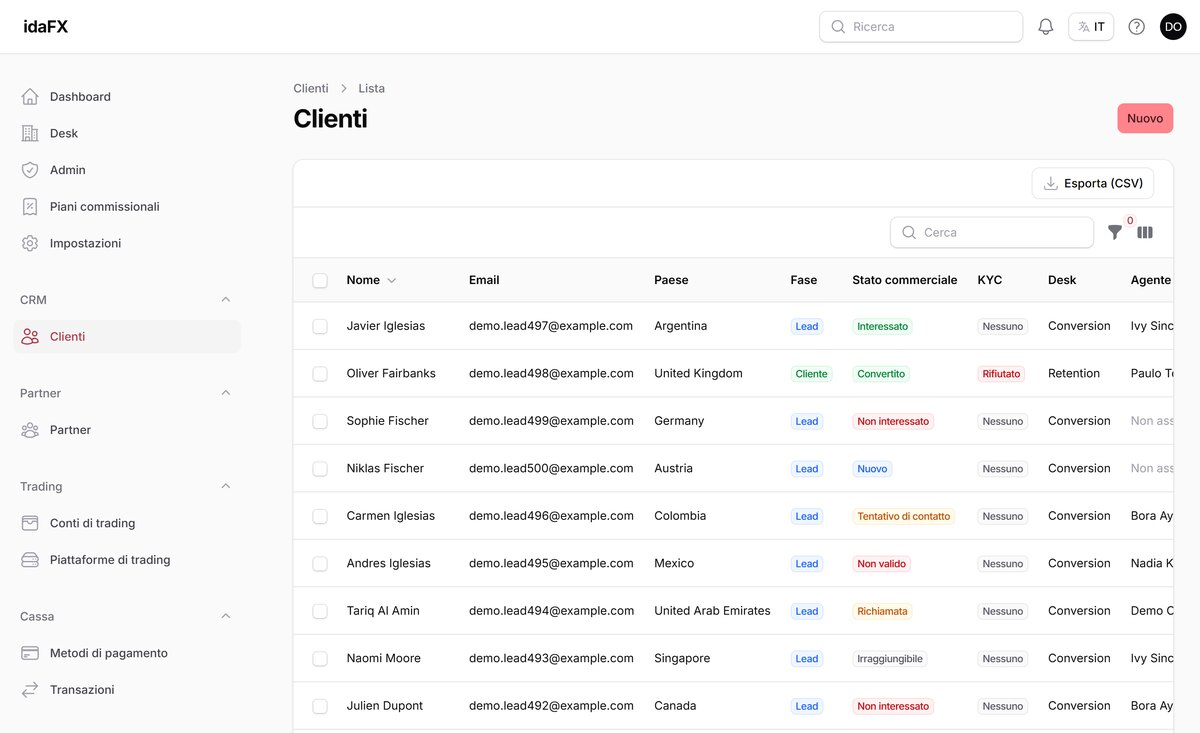Screen dimensions: 1200x733
Task: Click the Piattaforme di trading icon
Action: (30, 560)
